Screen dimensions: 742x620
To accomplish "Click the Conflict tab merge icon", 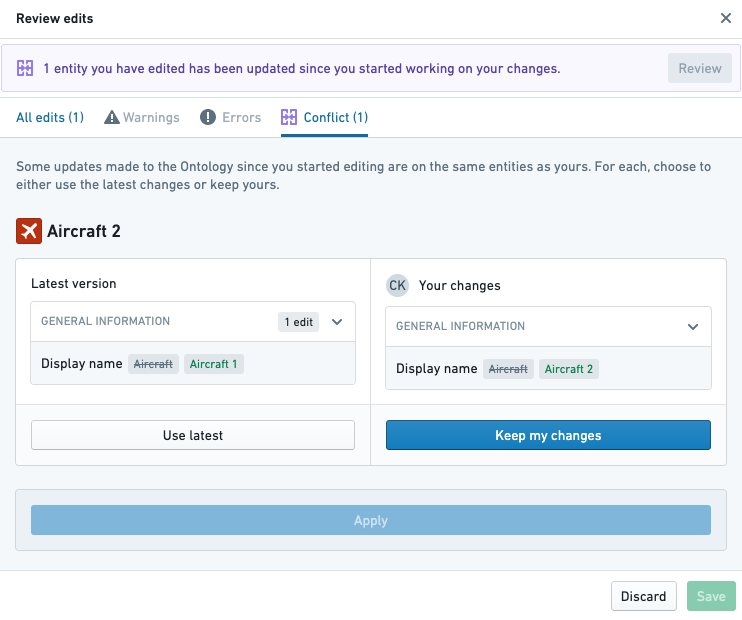I will [289, 117].
